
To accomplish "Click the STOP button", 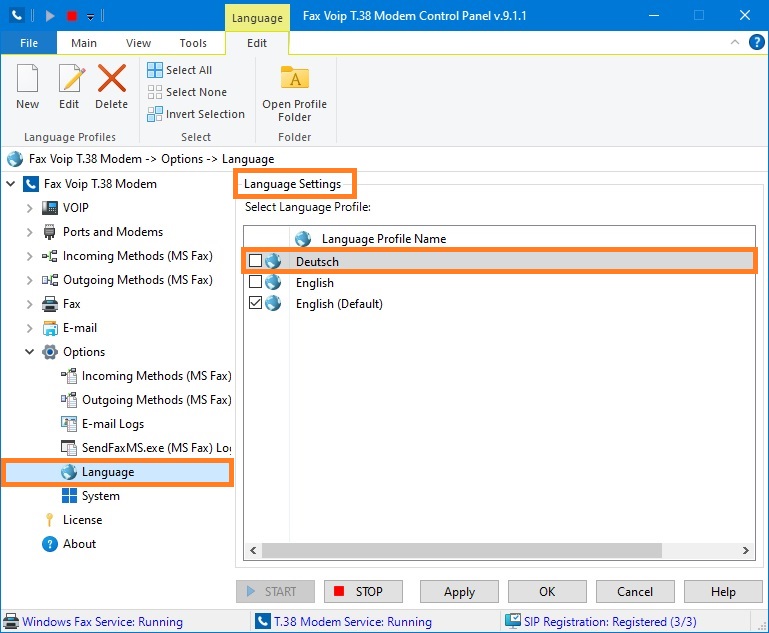I will tap(363, 591).
